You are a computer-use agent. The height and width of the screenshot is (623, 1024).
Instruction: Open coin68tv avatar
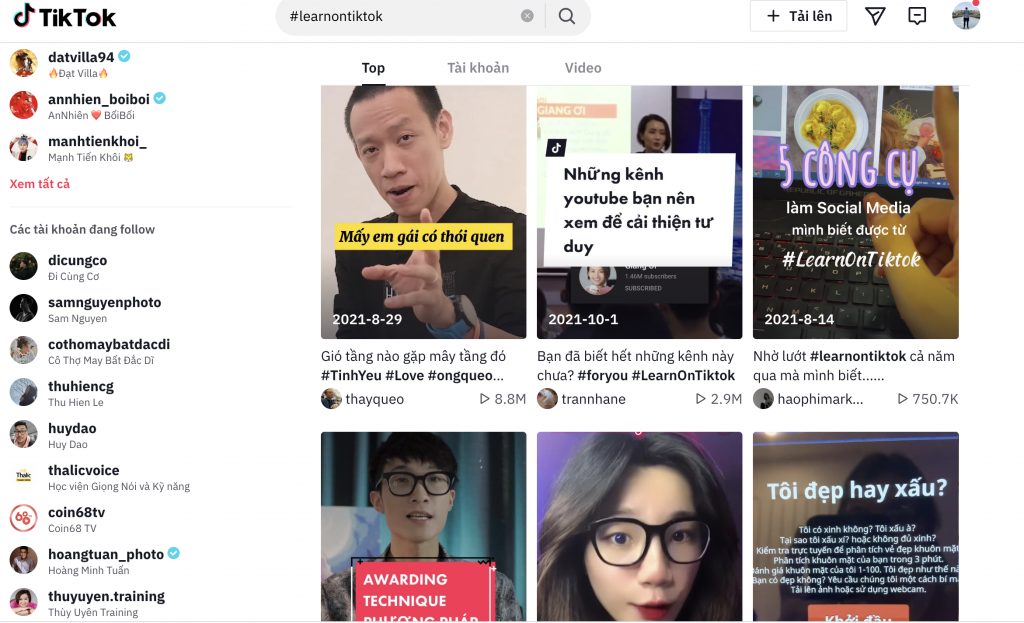click(x=24, y=518)
